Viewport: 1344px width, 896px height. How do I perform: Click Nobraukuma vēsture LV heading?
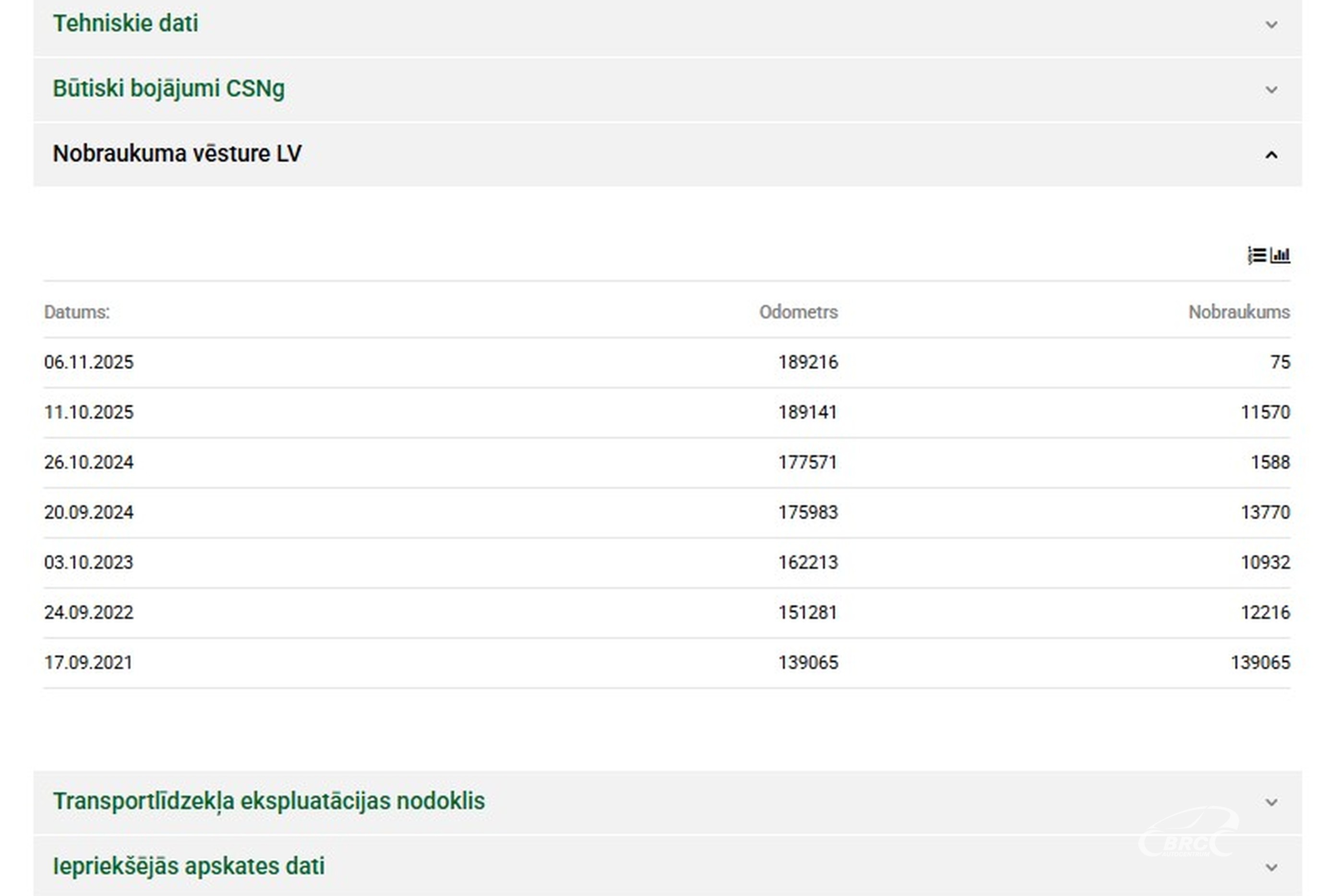tap(177, 153)
